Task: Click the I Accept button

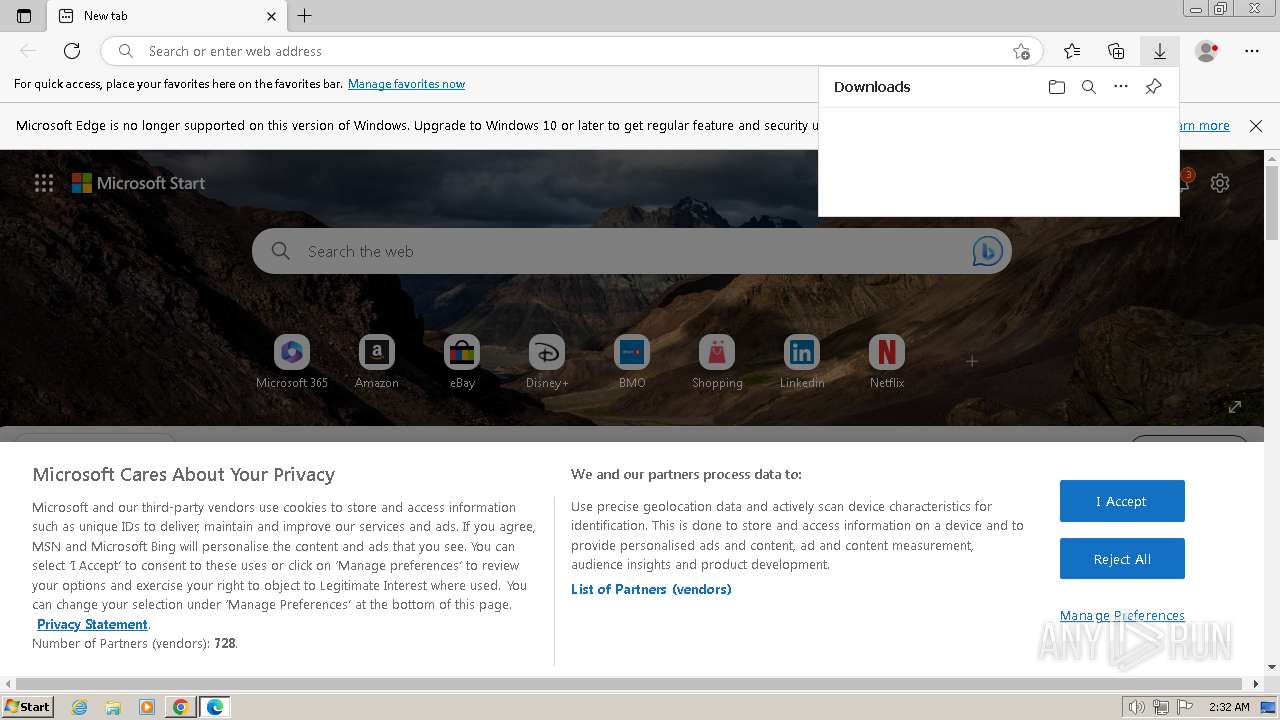Action: coord(1122,501)
